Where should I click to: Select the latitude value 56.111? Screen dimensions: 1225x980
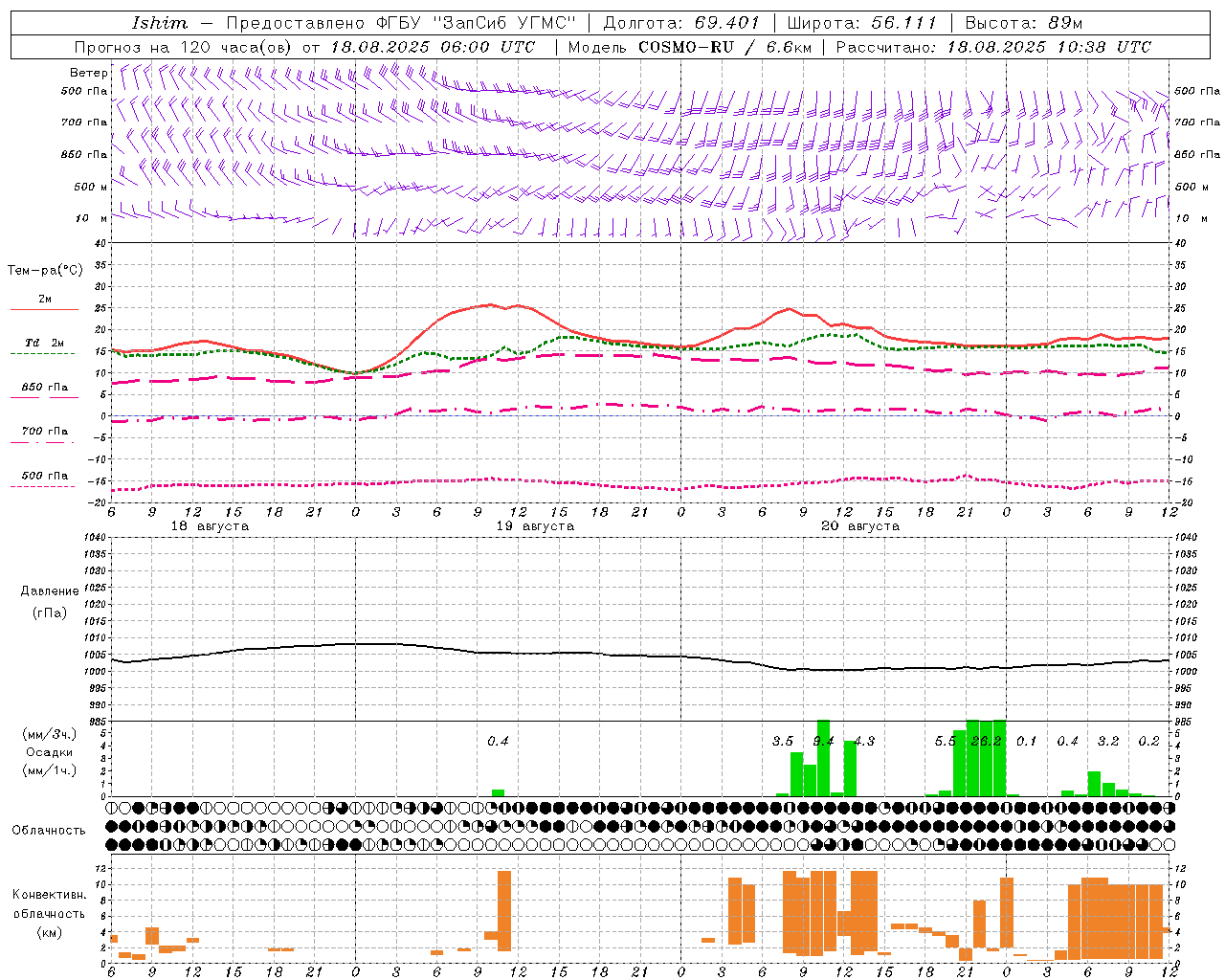click(x=903, y=23)
